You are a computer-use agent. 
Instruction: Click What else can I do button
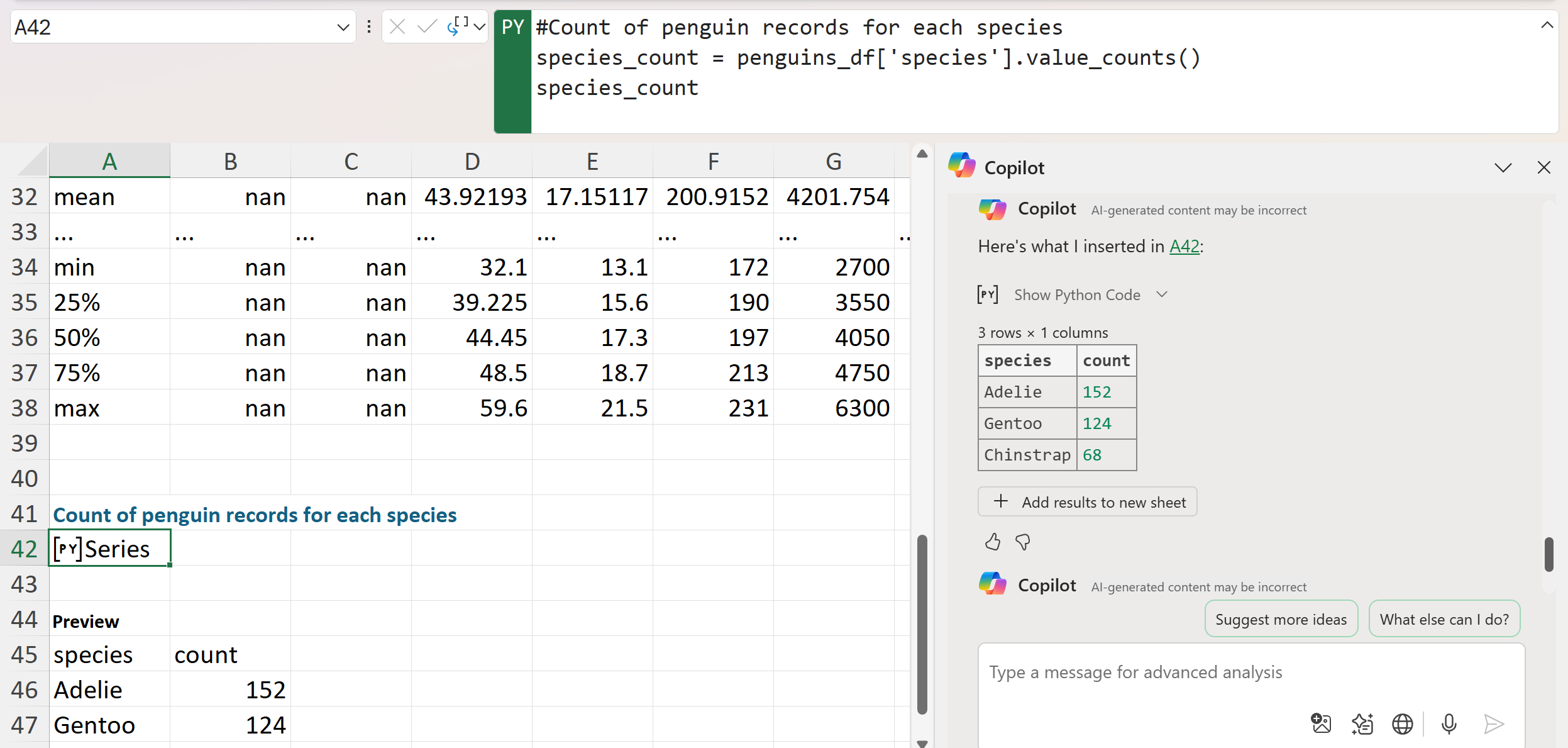point(1444,619)
